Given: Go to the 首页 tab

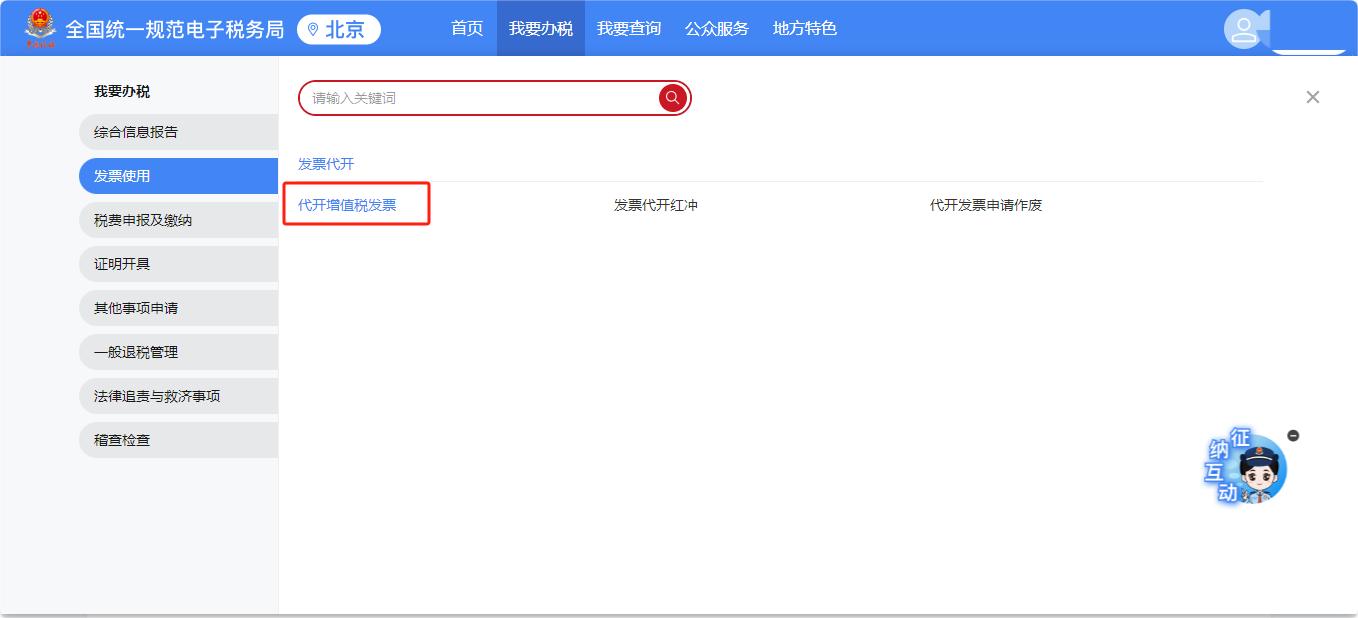Looking at the screenshot, I should click(x=467, y=28).
